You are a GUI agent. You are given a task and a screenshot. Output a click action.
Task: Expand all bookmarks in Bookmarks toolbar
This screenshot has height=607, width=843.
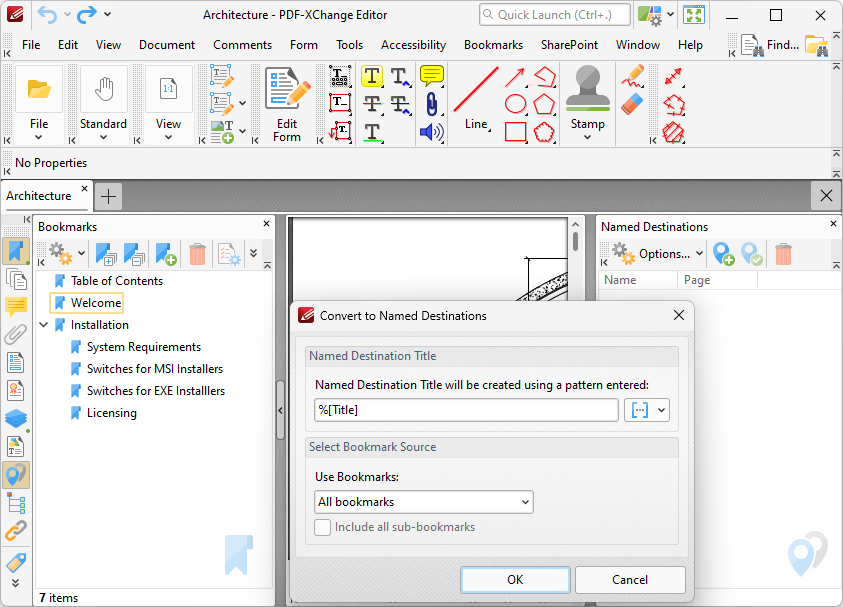[x=106, y=254]
